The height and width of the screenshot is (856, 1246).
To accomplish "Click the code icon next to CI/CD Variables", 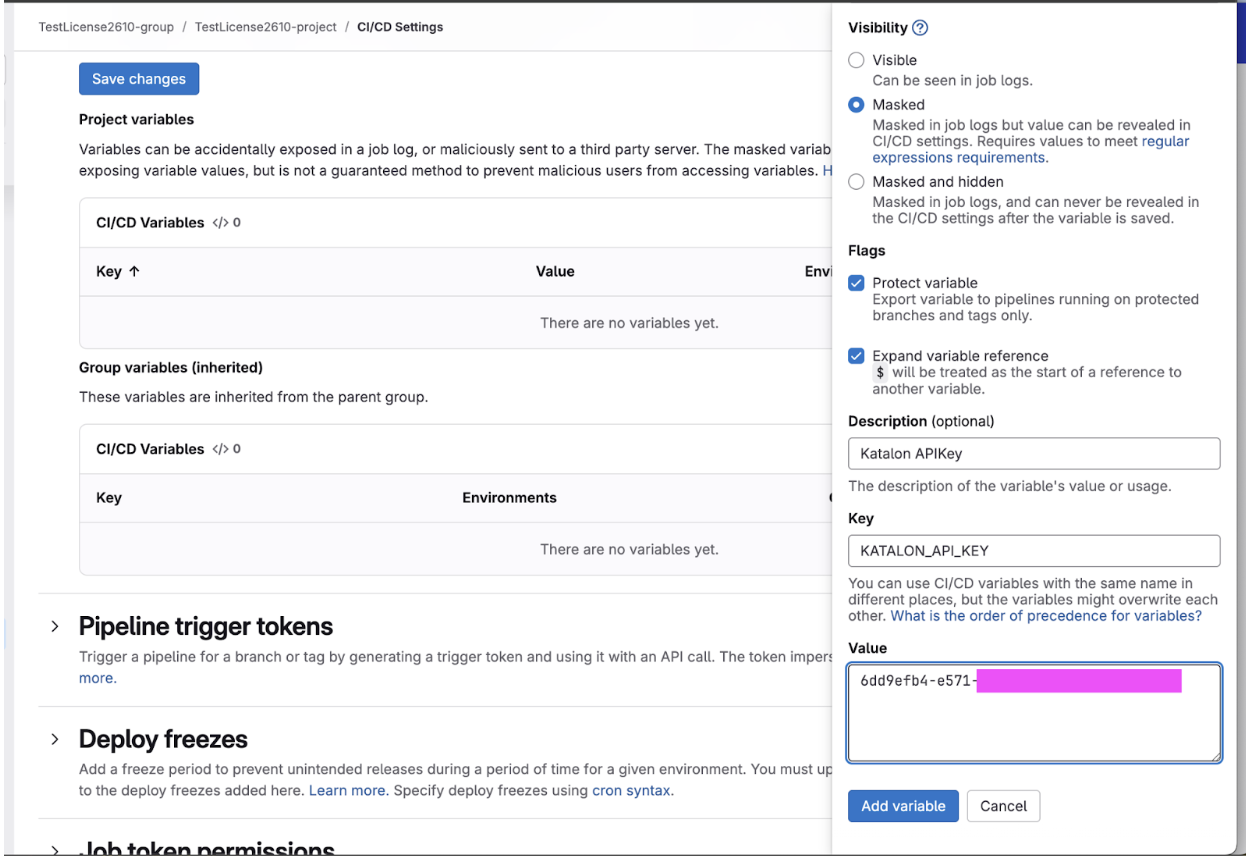I will pos(219,222).
